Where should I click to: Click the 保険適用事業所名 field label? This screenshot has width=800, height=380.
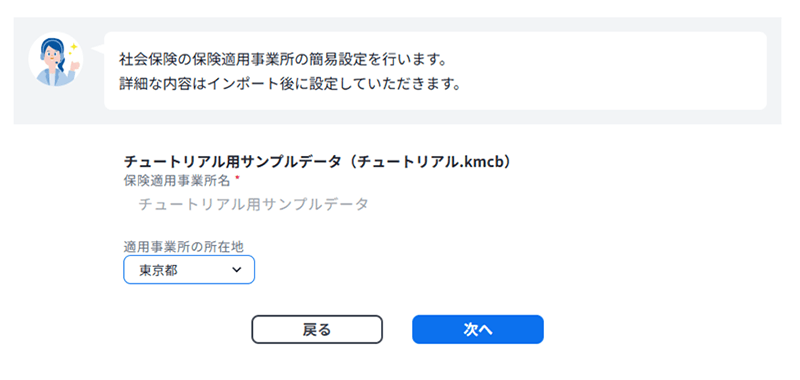point(178,180)
